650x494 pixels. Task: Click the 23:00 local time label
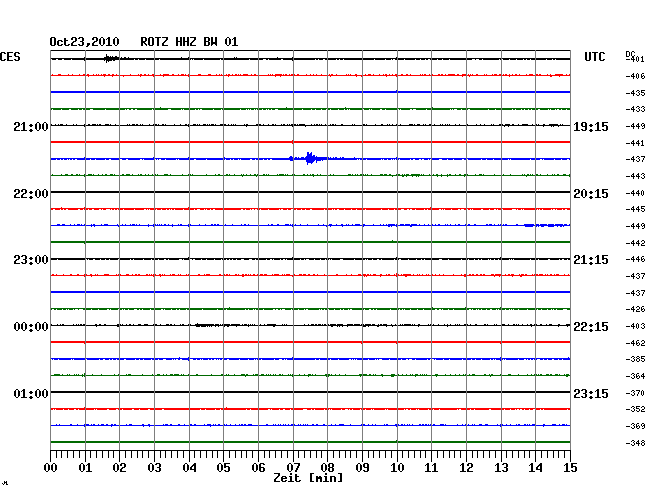pos(31,260)
